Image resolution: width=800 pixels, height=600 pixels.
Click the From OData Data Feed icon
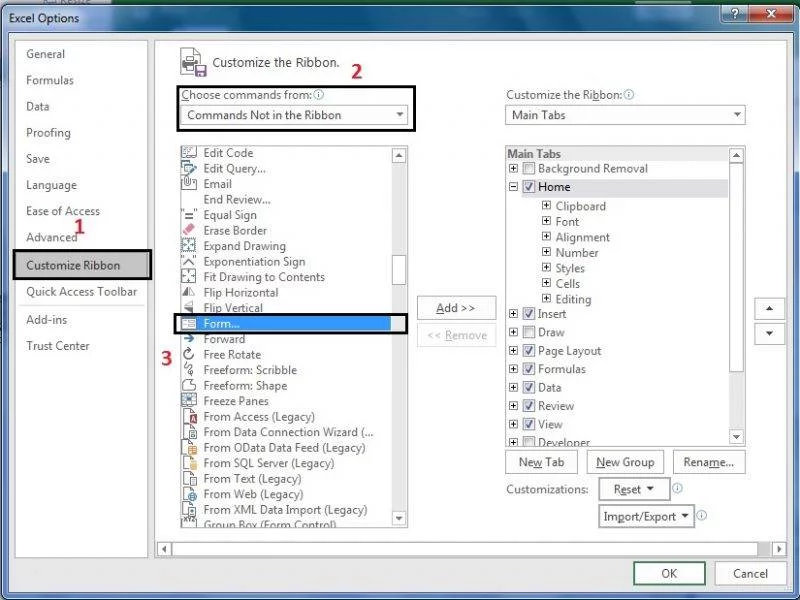[190, 447]
